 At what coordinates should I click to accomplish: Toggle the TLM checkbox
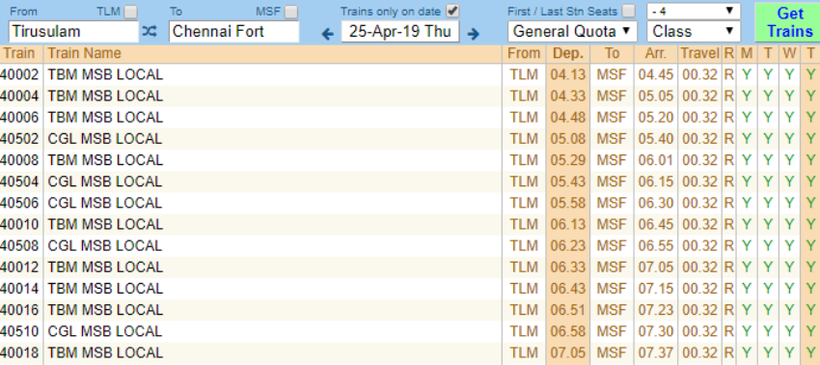point(131,12)
